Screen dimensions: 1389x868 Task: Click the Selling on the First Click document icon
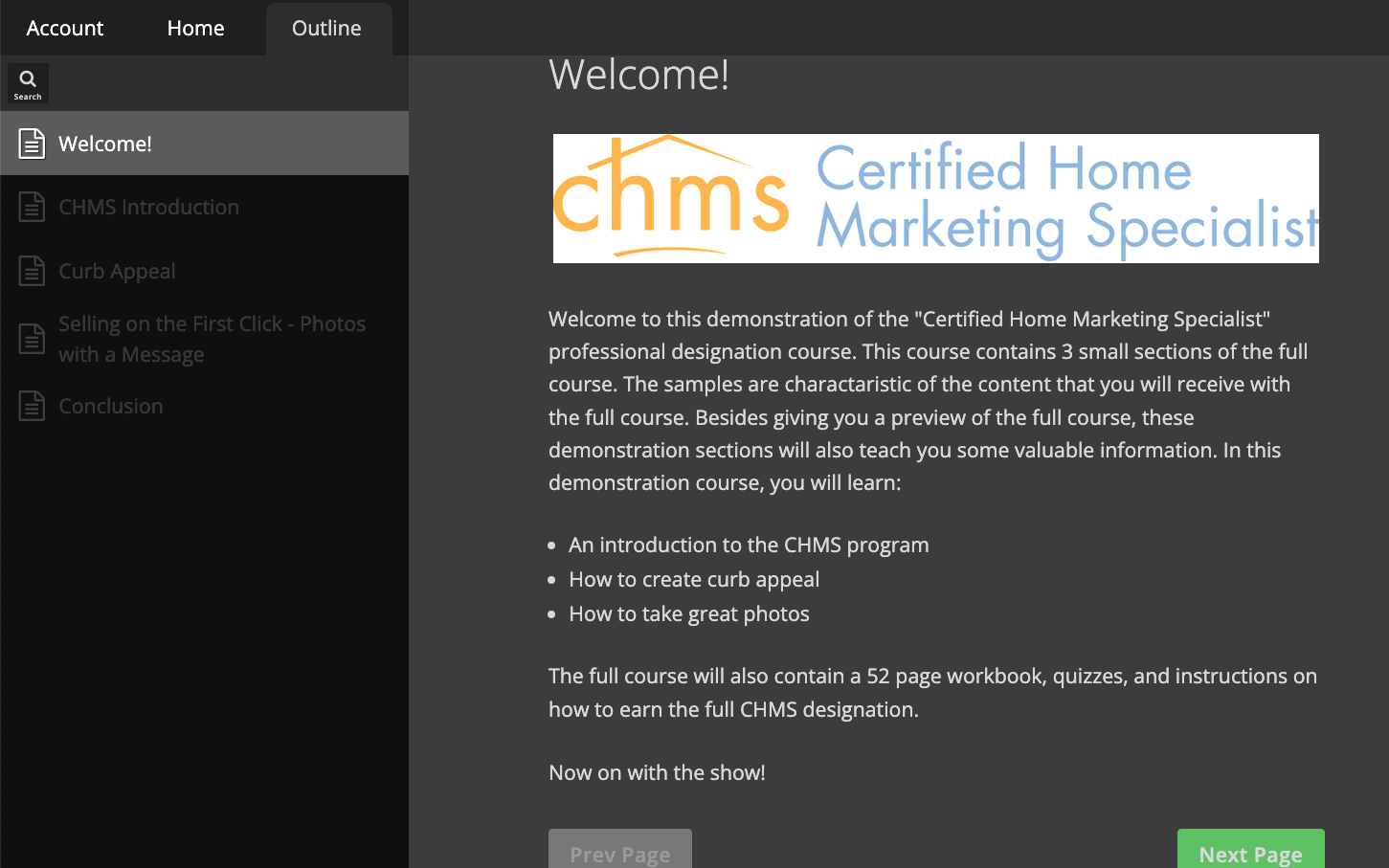tap(32, 339)
